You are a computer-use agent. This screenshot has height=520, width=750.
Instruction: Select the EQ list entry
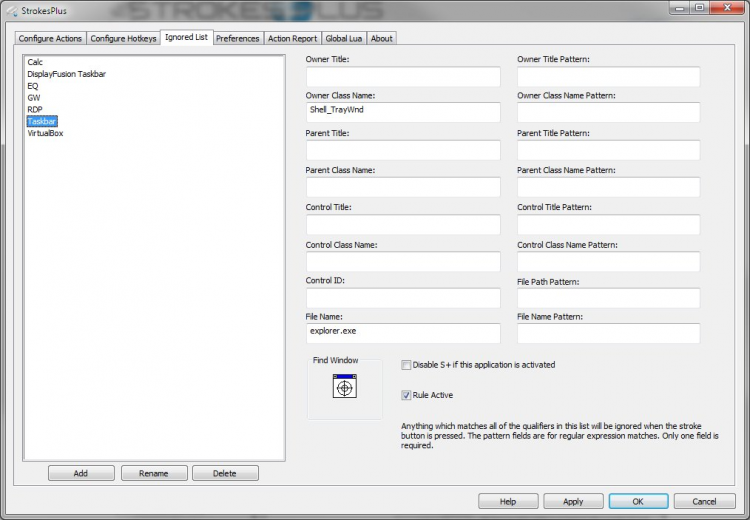click(33, 86)
